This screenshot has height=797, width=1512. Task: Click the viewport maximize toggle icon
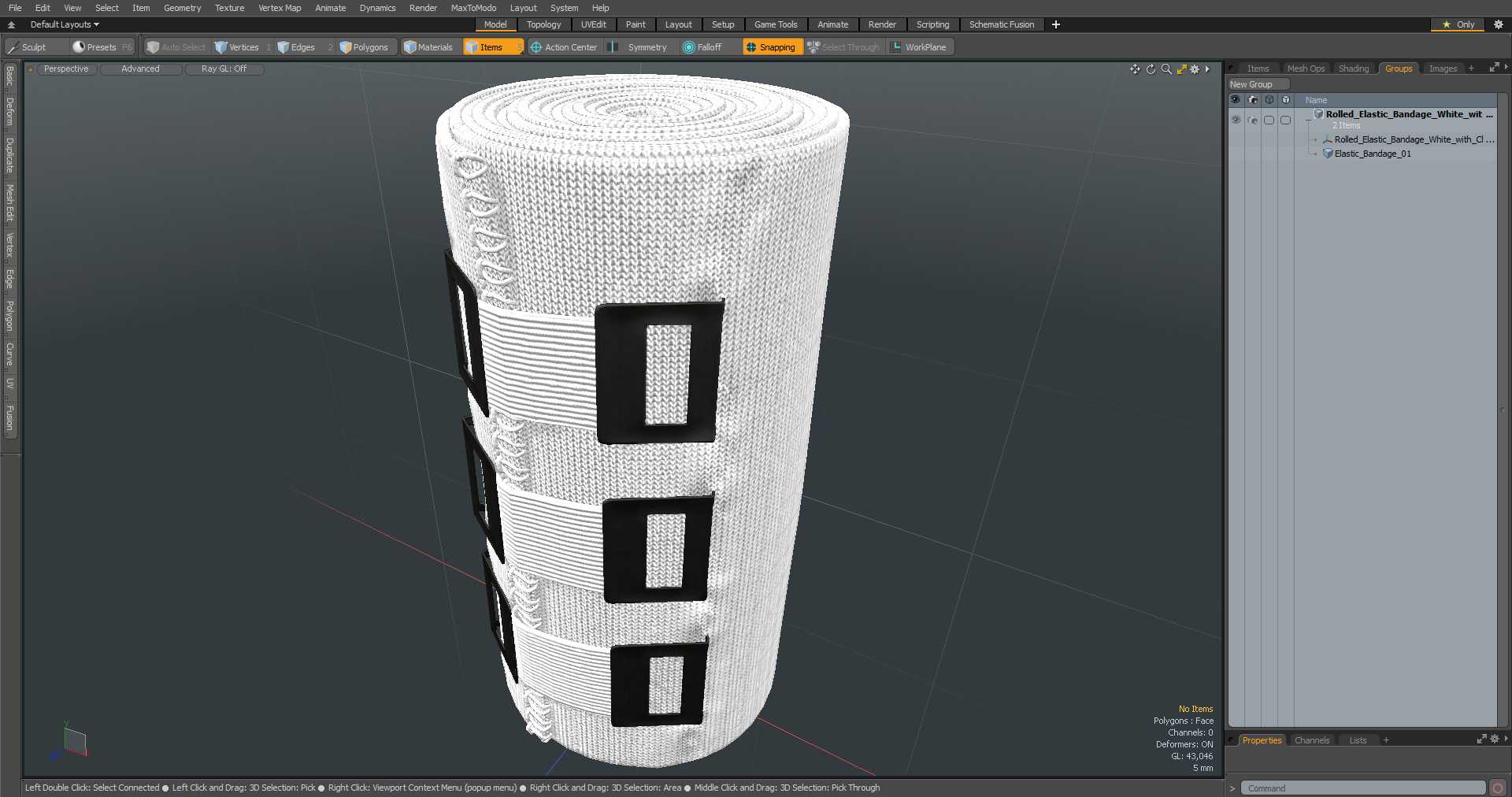(x=1181, y=69)
